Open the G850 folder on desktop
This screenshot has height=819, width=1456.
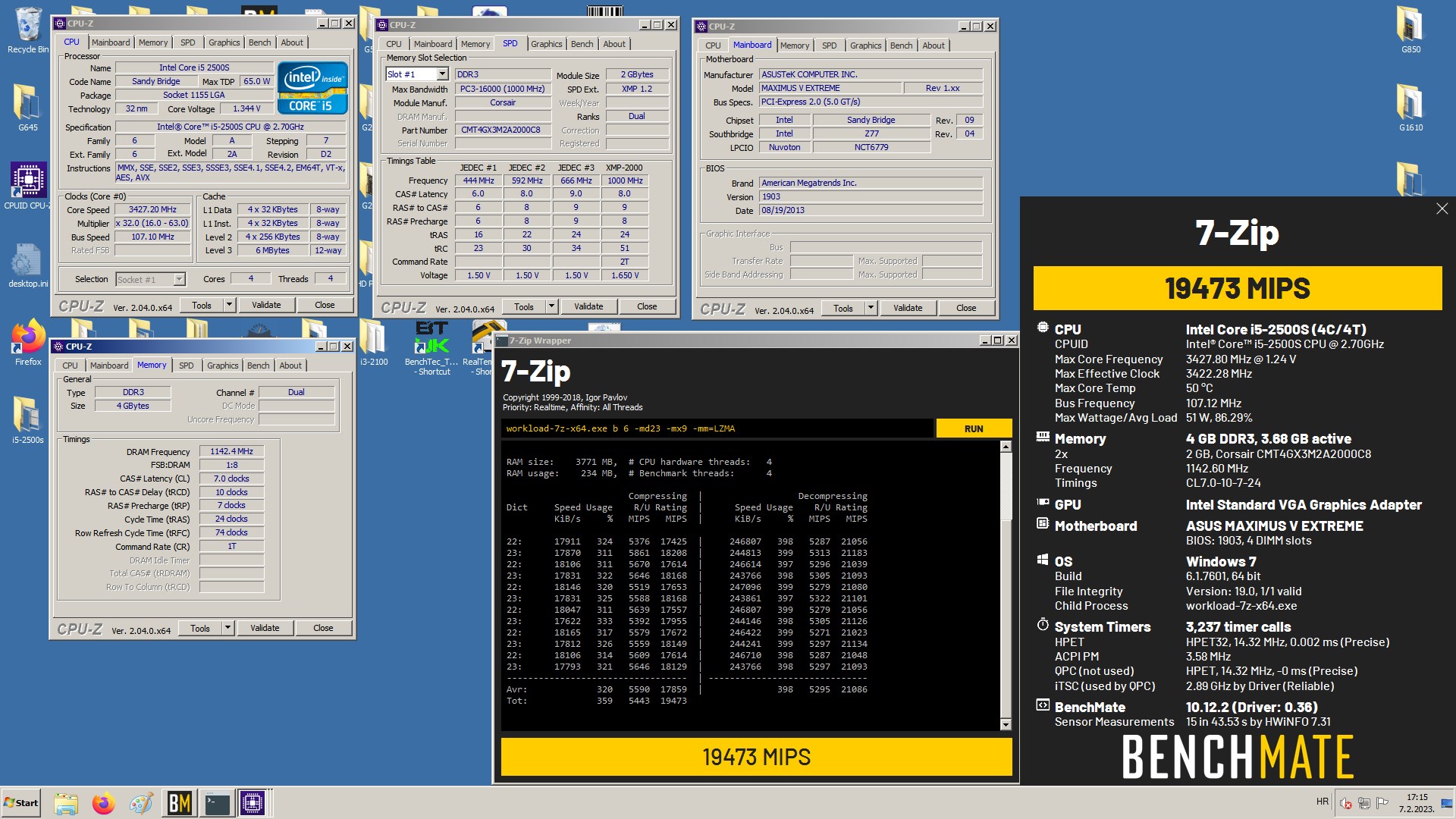[x=1410, y=30]
